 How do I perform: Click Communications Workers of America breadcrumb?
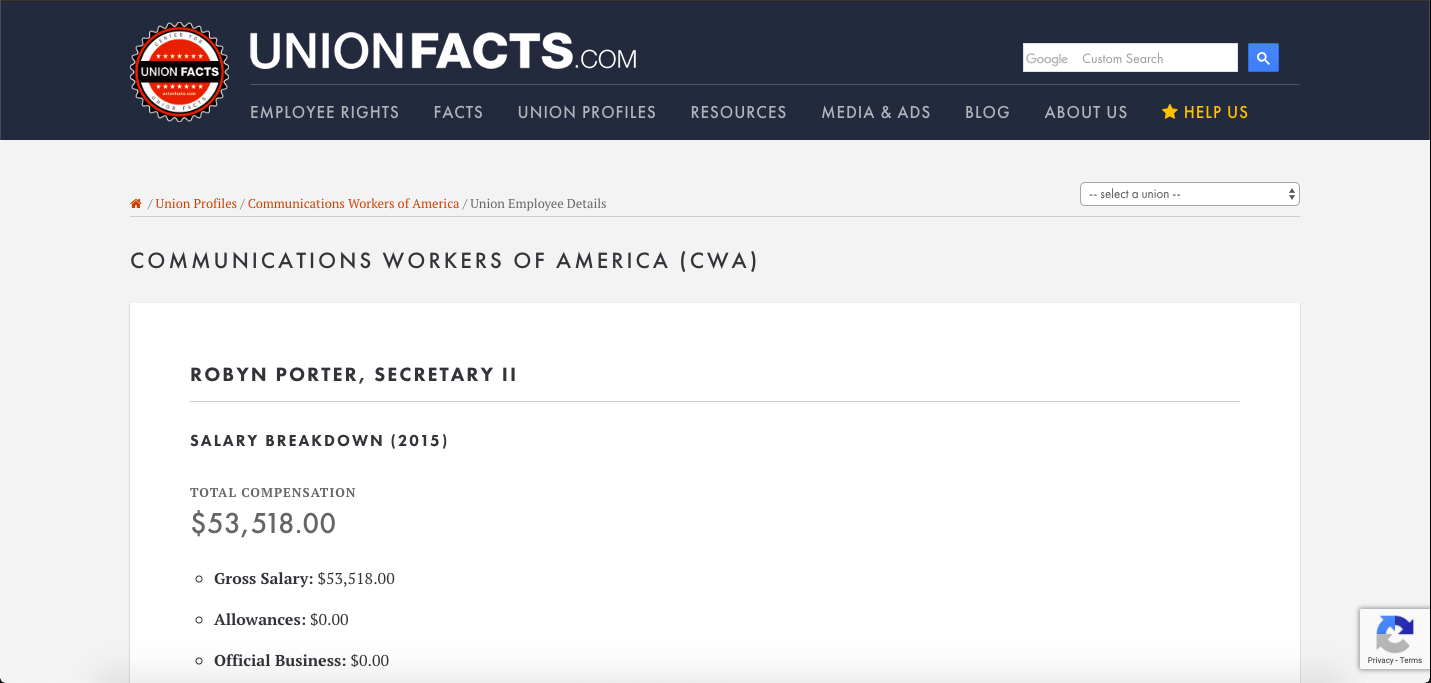tap(353, 204)
